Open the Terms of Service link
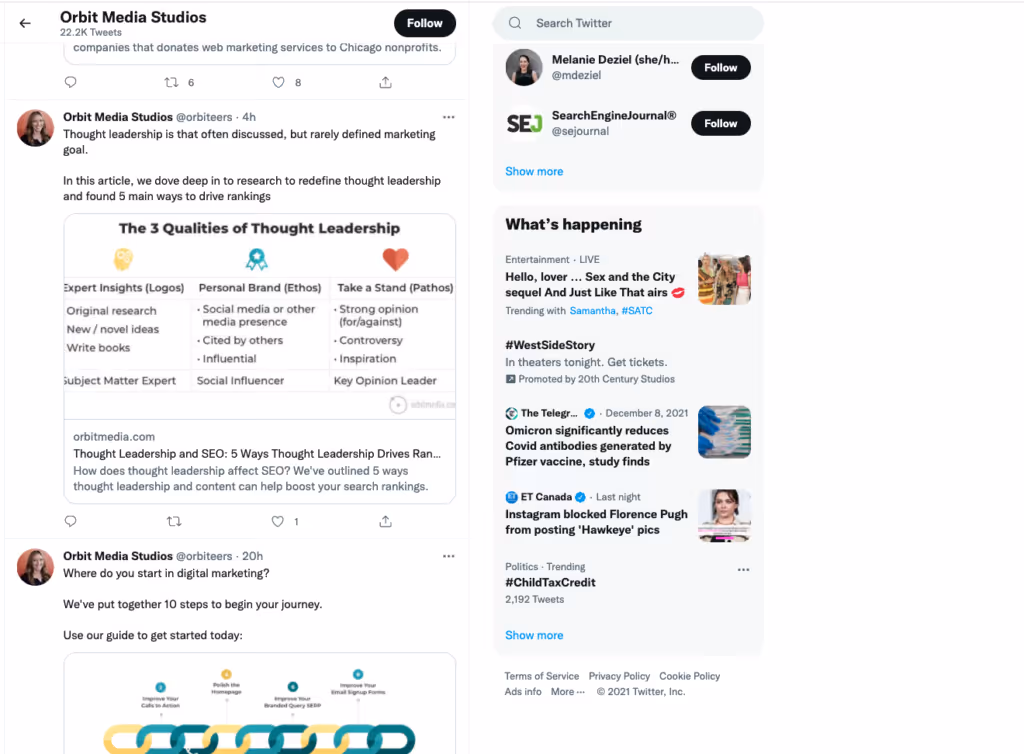The image size is (1024, 754). [541, 676]
